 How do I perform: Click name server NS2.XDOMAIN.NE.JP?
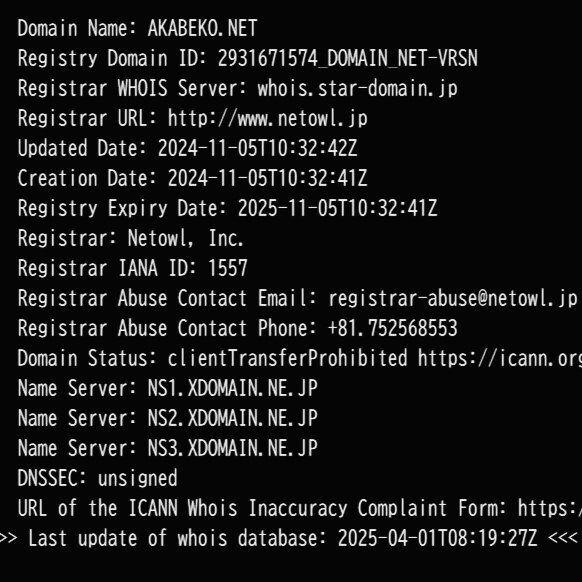232,419
